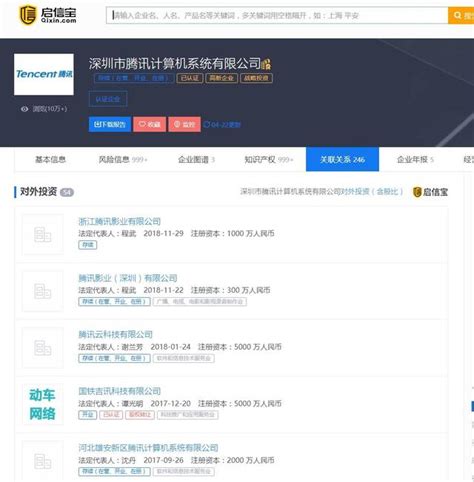Click the 高新企业 badge
This screenshot has width=474, height=482.
click(x=221, y=78)
